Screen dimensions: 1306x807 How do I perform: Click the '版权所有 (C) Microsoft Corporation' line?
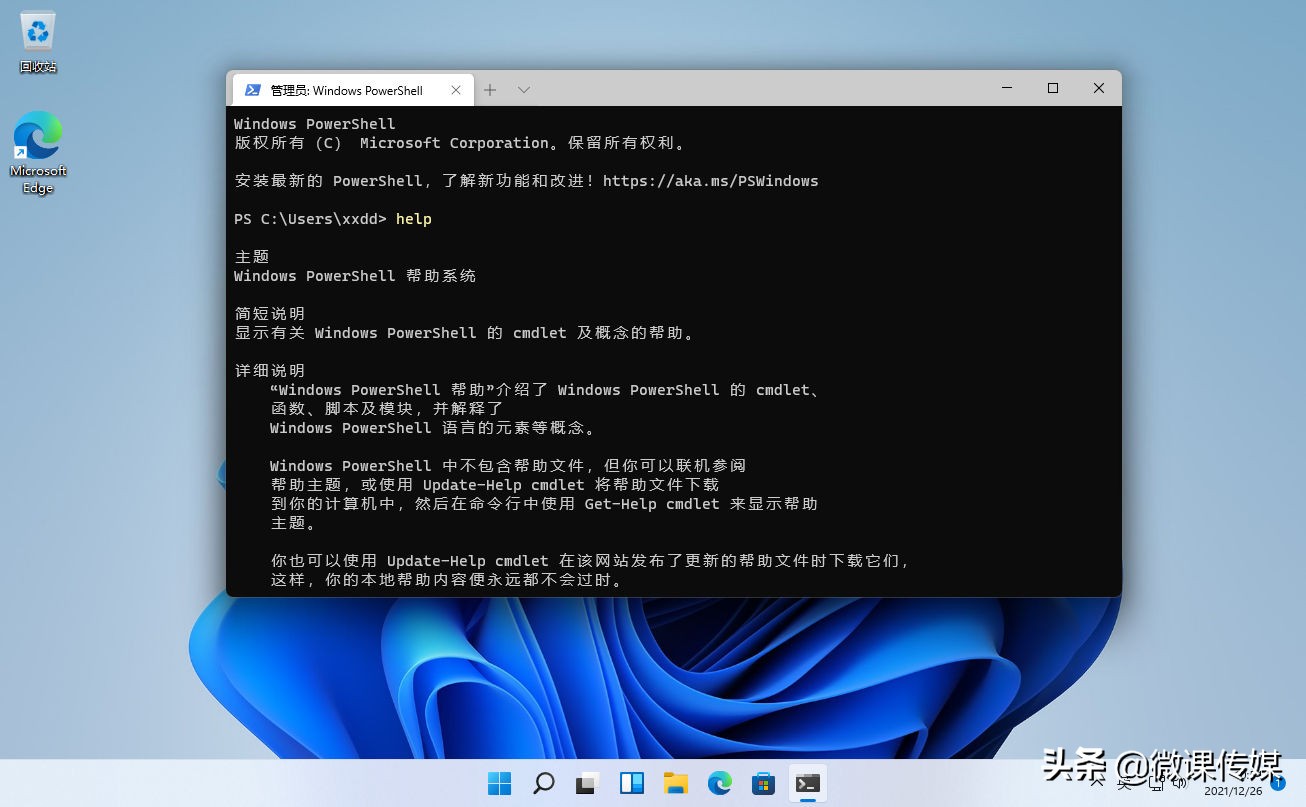click(461, 143)
